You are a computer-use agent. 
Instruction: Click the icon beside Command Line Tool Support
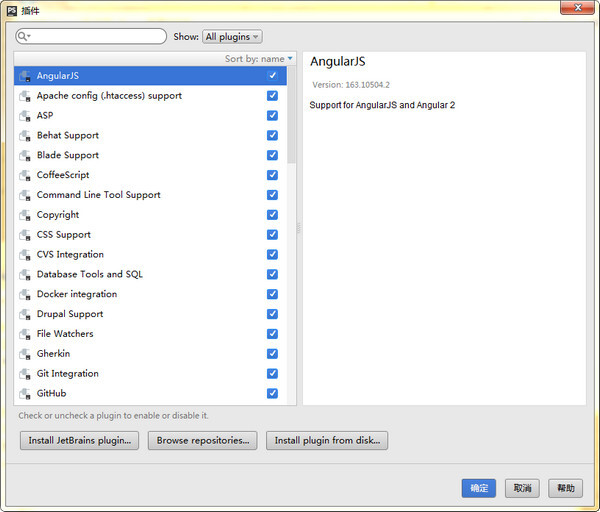tap(25, 196)
